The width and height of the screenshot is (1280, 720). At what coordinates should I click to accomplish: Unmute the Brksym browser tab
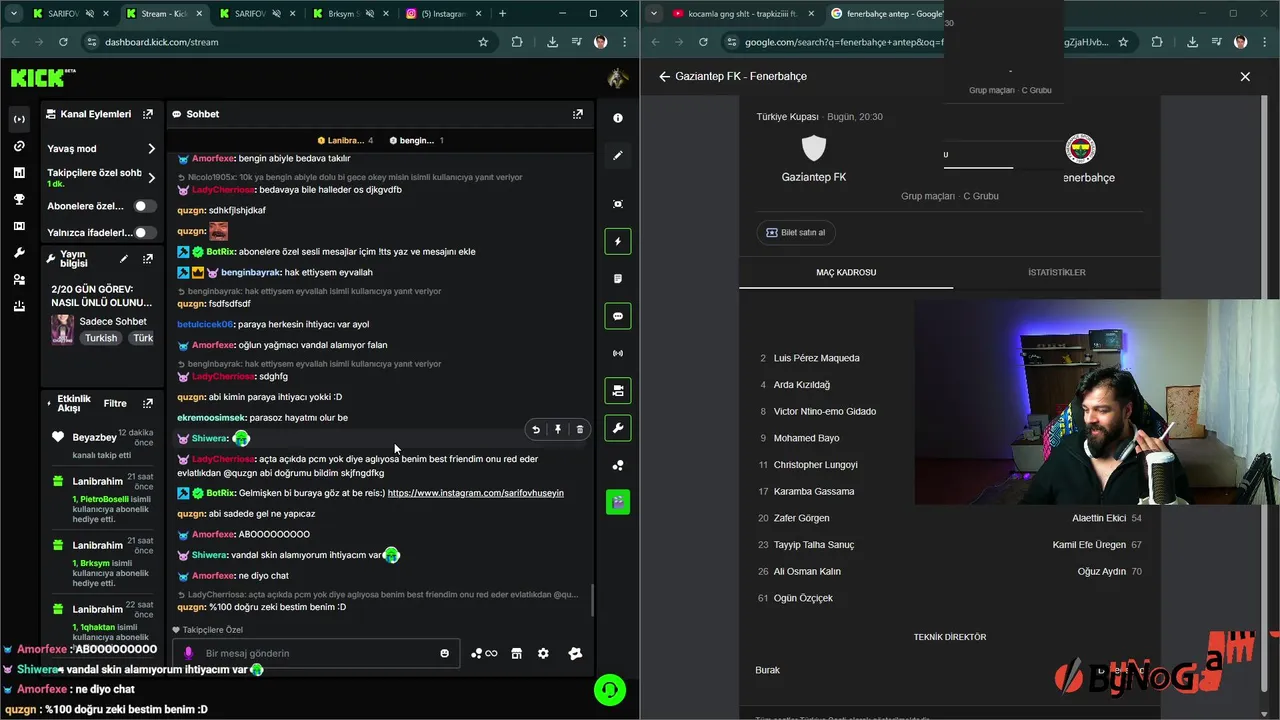pos(369,14)
